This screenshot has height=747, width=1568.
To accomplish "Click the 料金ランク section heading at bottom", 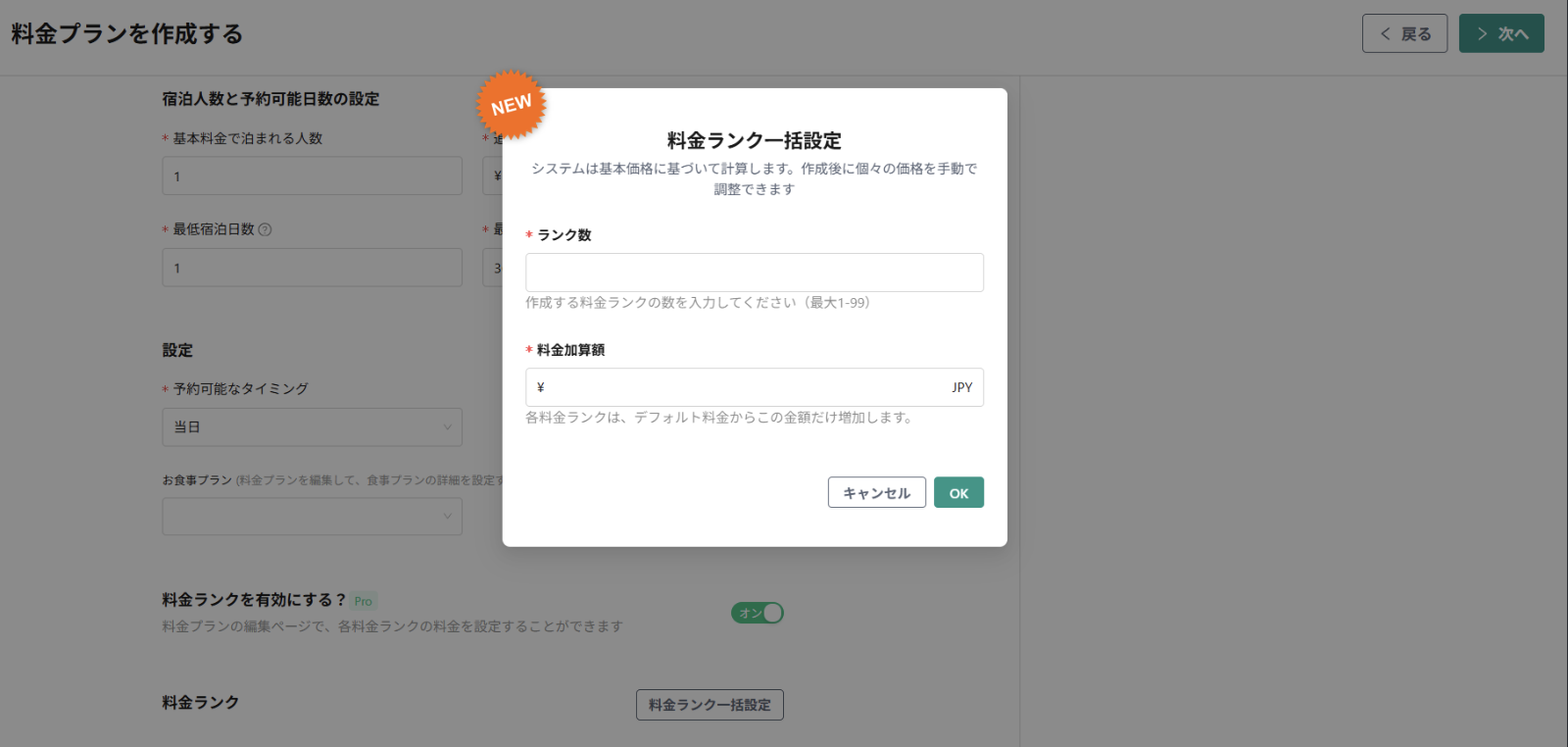I will click(x=201, y=703).
